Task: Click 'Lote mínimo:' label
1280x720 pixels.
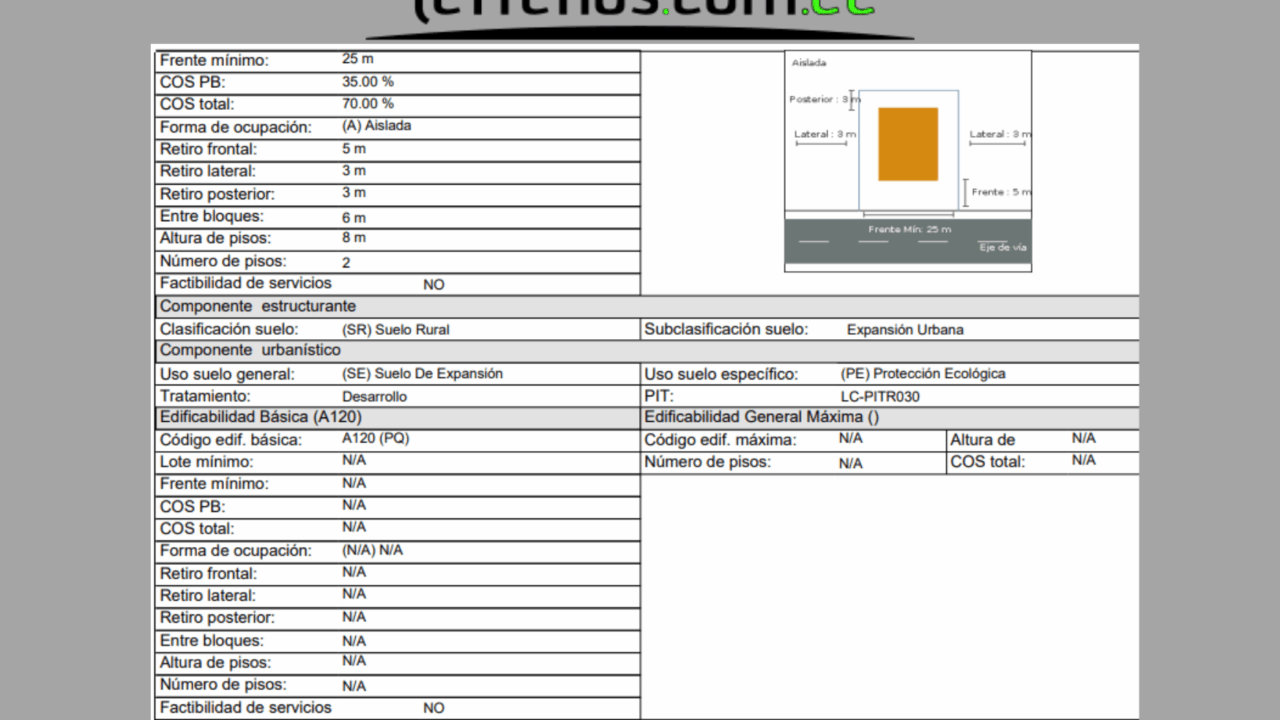Action: coord(207,462)
